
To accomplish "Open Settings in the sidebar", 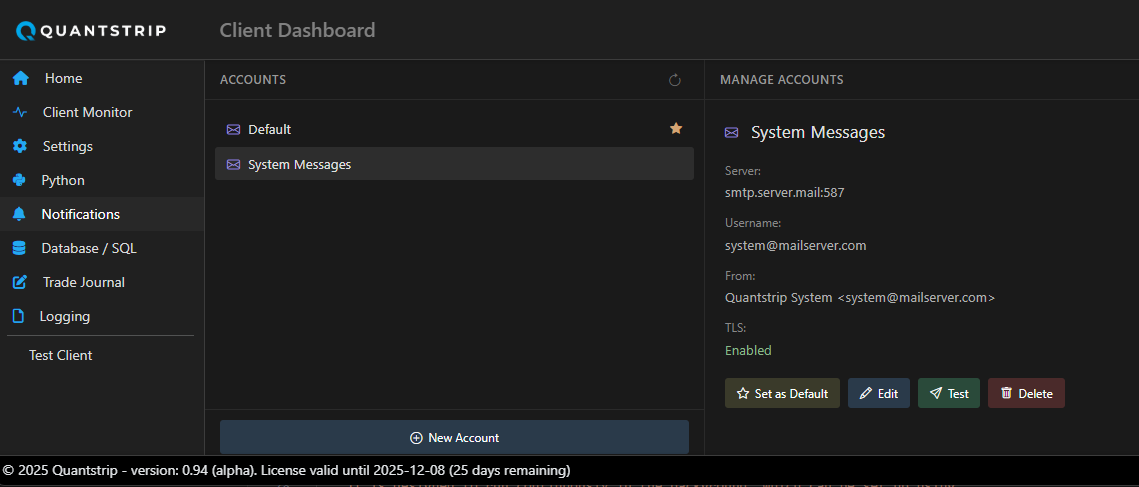I will pos(102,146).
